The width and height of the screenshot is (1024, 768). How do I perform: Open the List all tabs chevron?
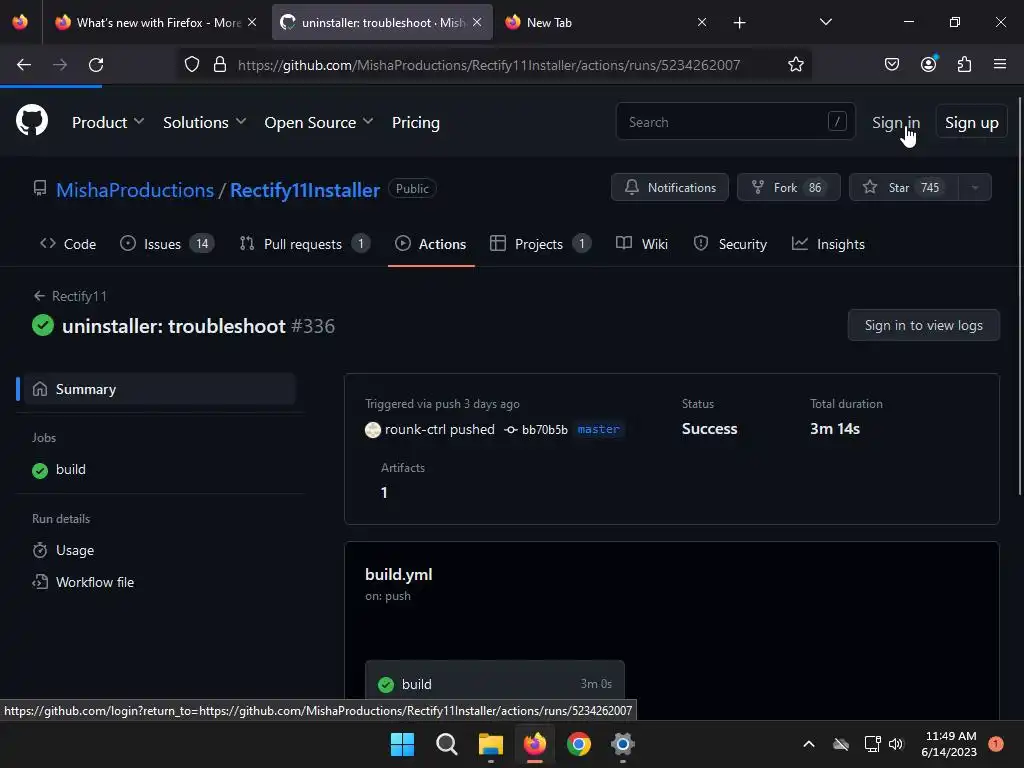point(825,22)
